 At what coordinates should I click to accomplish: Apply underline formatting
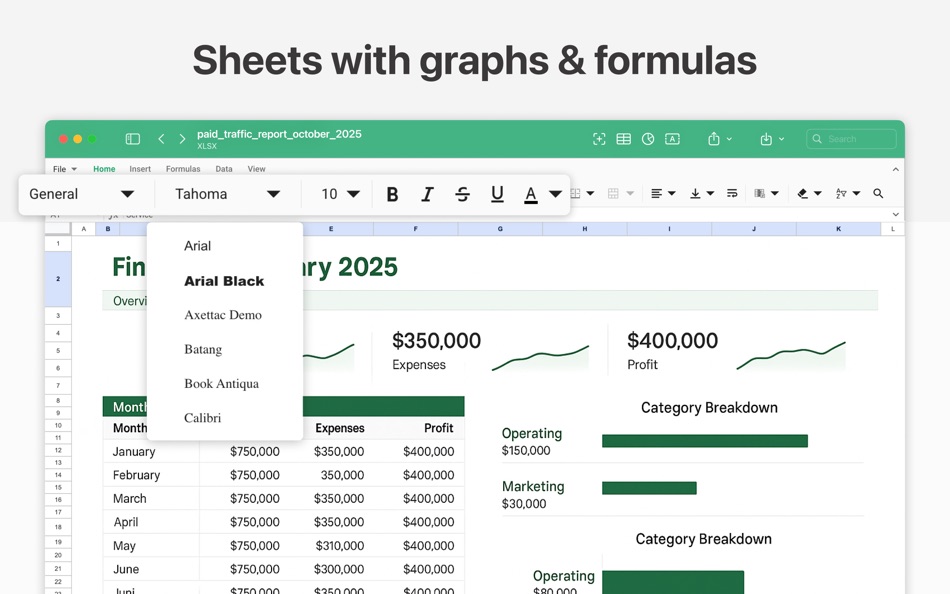click(497, 193)
